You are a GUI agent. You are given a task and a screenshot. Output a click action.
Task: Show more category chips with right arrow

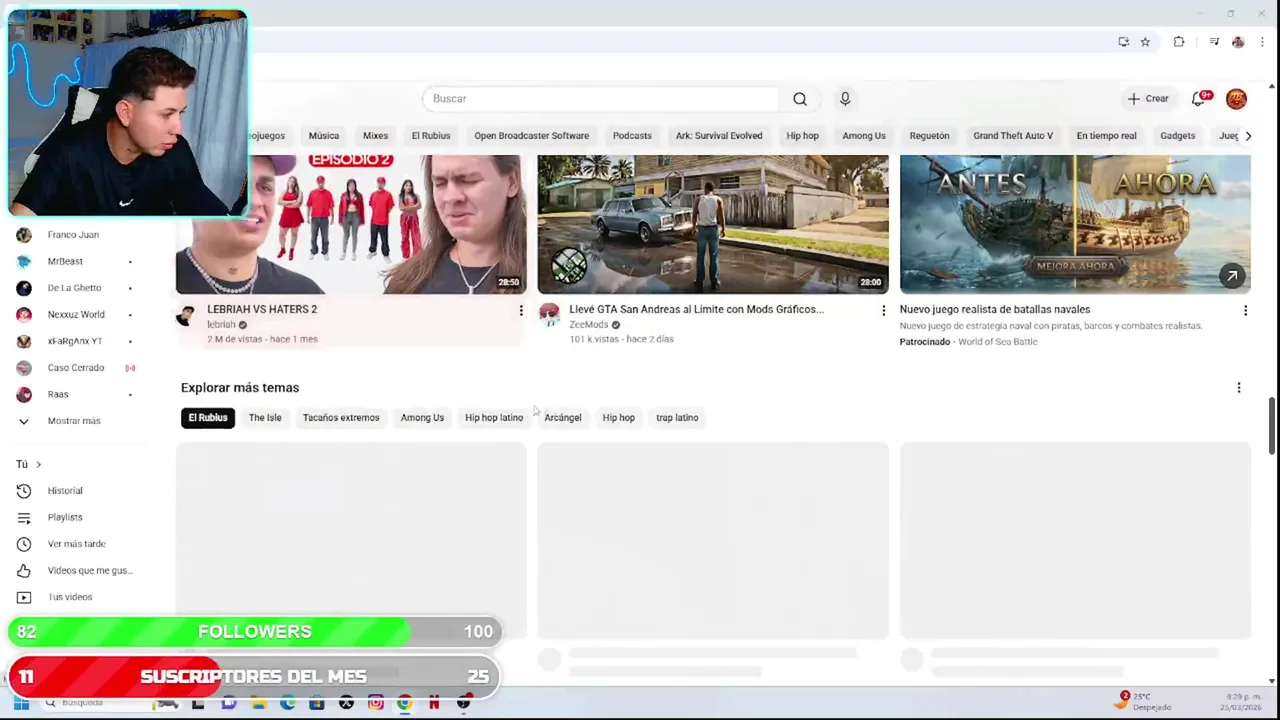point(1248,136)
